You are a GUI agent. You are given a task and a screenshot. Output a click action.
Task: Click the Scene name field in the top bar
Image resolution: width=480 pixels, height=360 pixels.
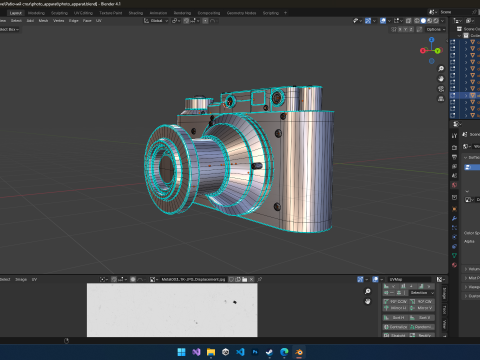point(455,12)
